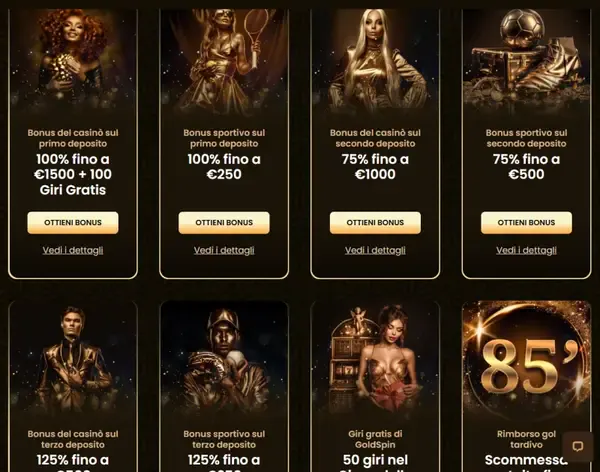Screen dimensions: 600x472
Task: Select the slot machine GoldSpin image
Action: coord(375,360)
